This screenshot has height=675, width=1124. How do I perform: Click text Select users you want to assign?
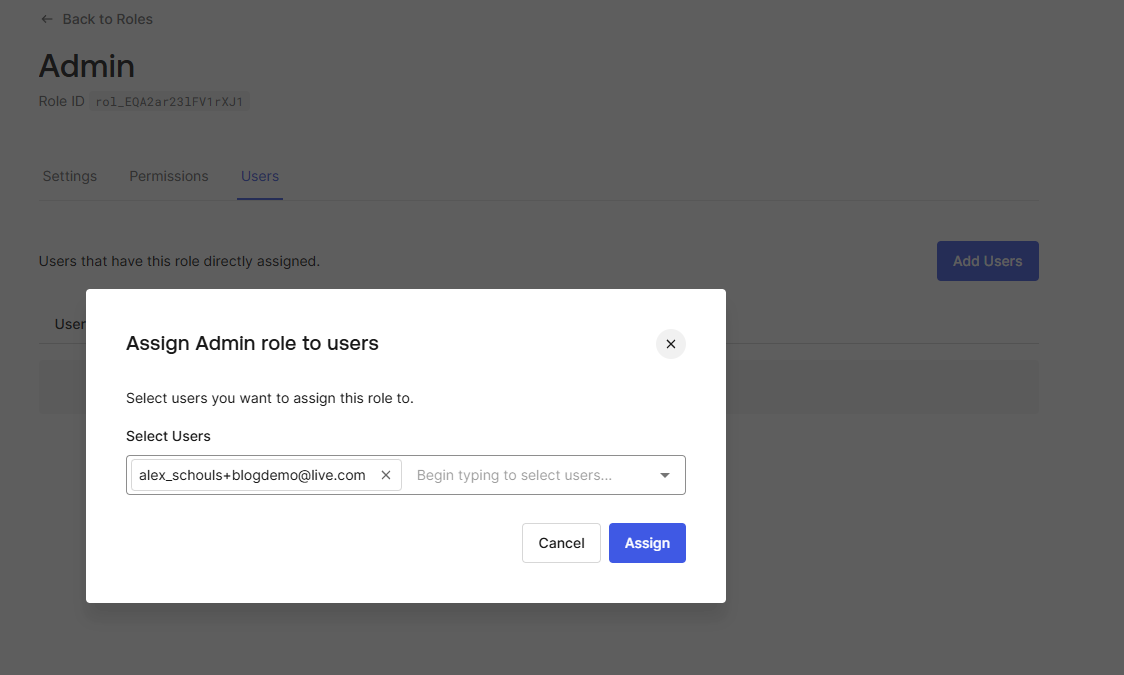click(x=270, y=398)
